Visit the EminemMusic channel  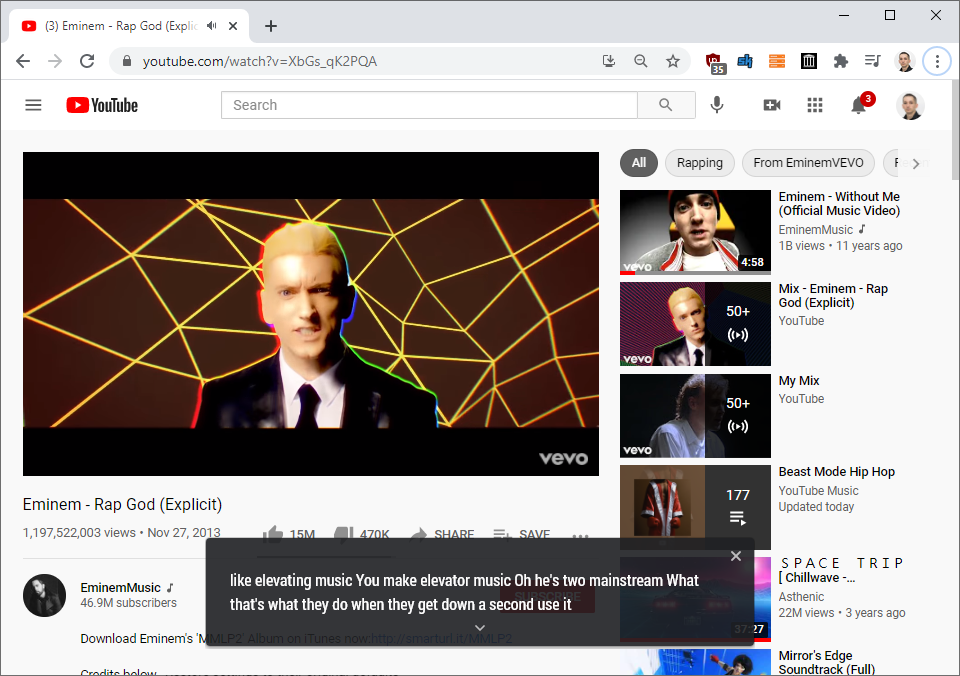120,588
